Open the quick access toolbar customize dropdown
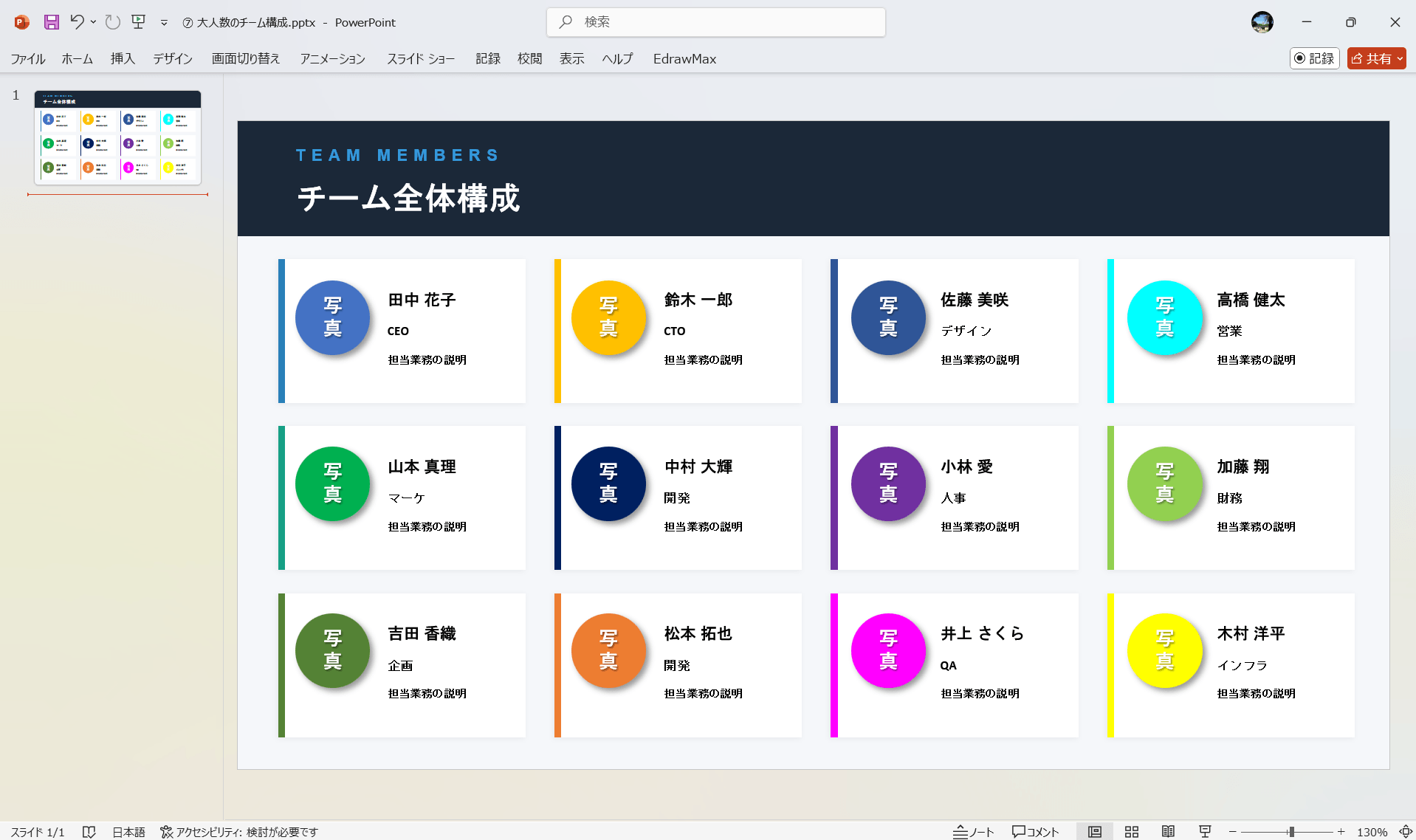This screenshot has width=1416, height=840. [163, 22]
